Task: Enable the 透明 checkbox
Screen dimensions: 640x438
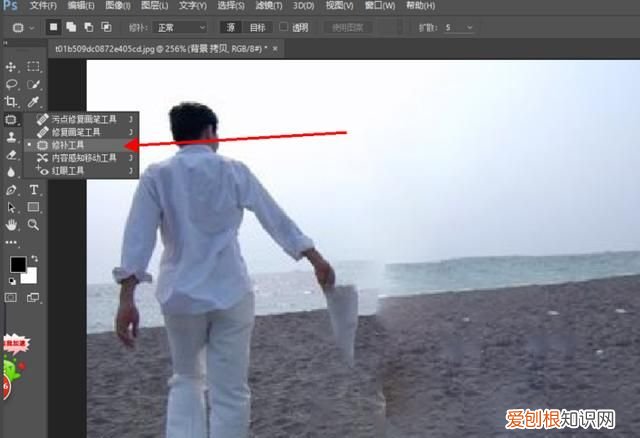Action: click(284, 27)
